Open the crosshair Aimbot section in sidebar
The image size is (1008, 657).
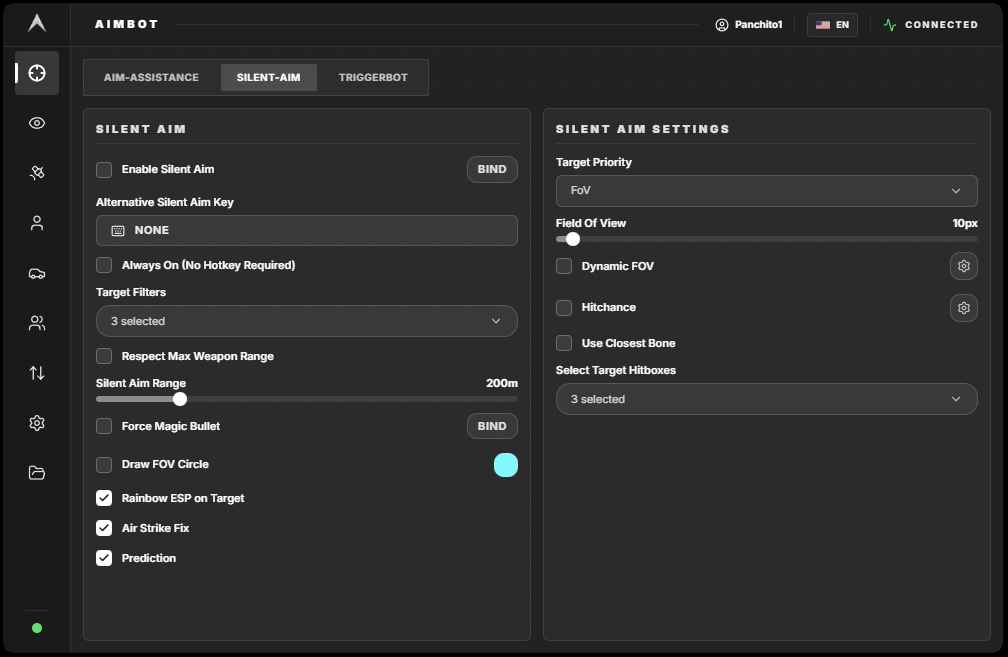pyautogui.click(x=37, y=73)
